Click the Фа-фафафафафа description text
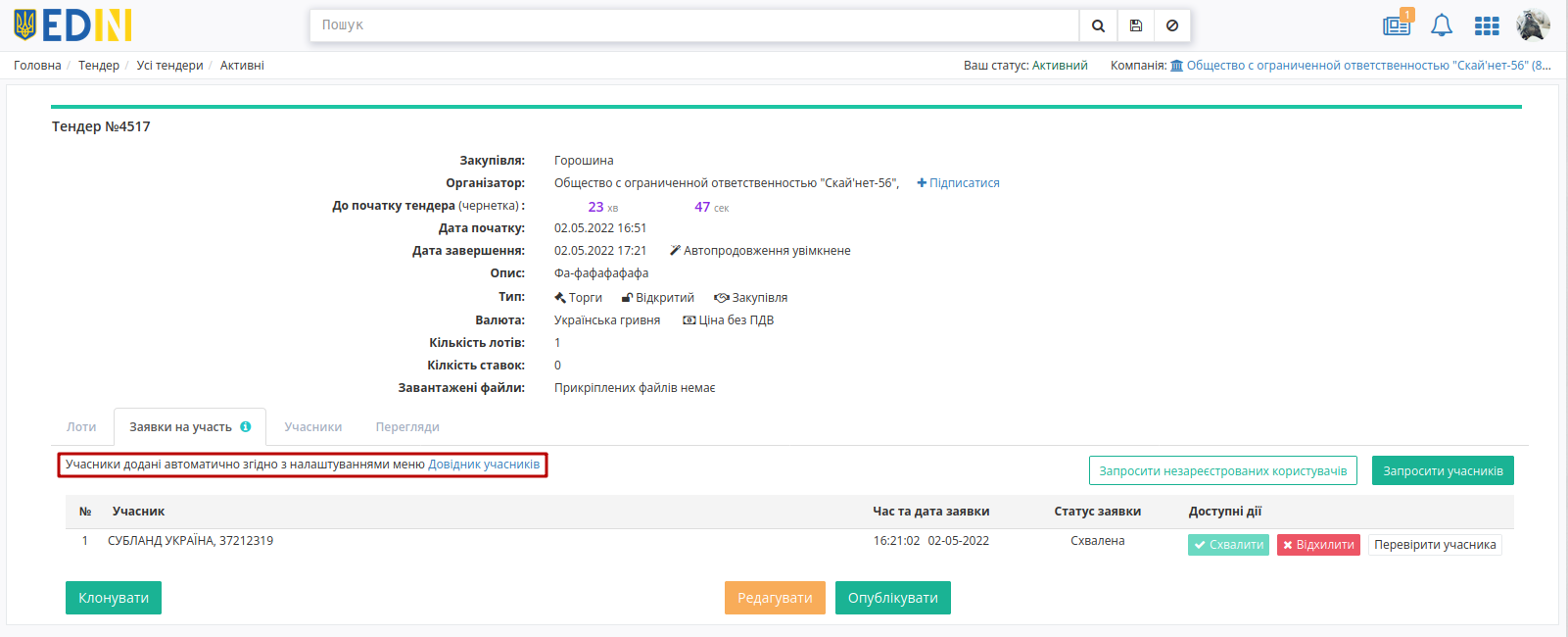This screenshot has width=1568, height=637. (x=601, y=273)
